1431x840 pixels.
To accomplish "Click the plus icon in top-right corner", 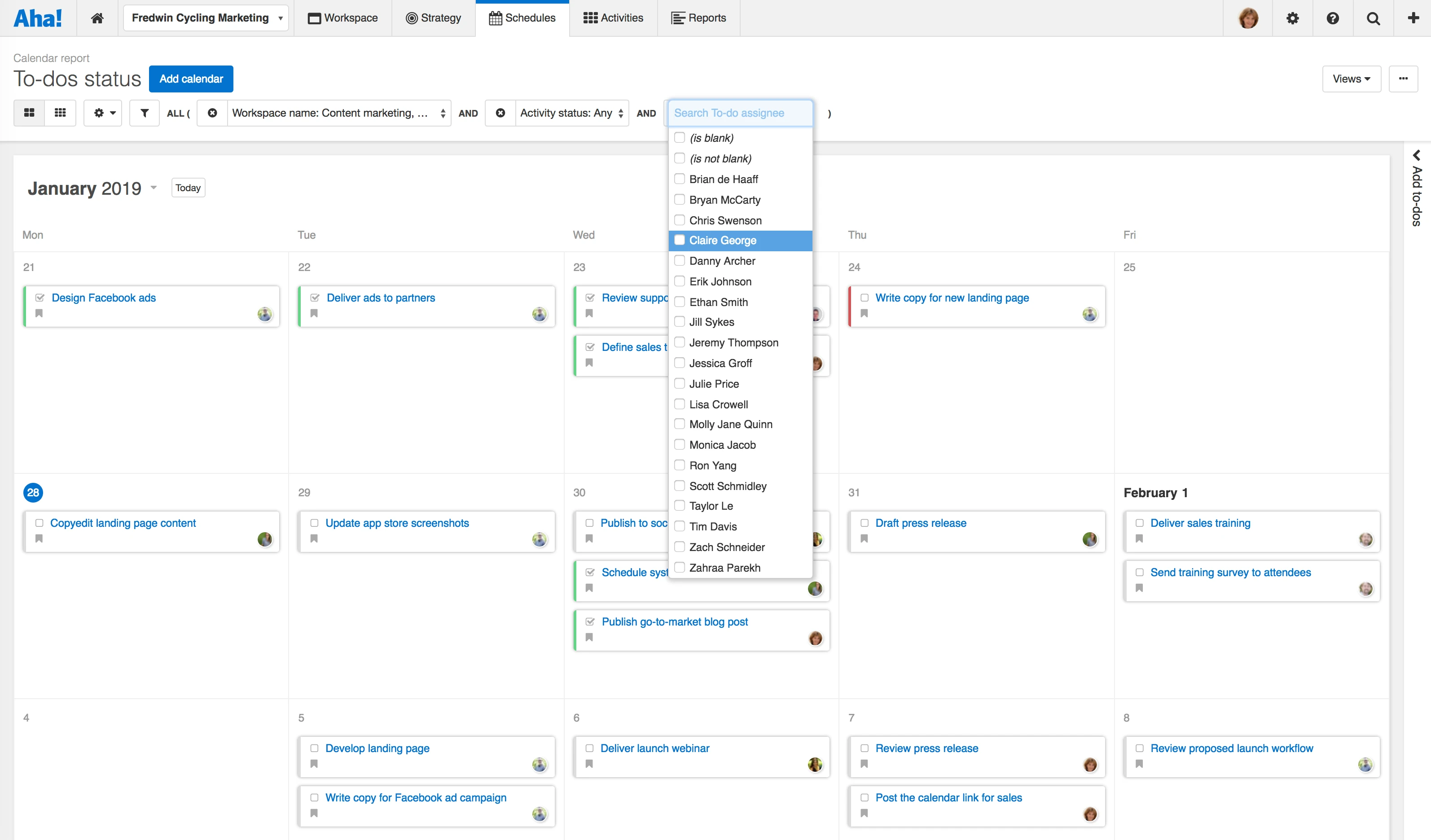I will tap(1413, 18).
